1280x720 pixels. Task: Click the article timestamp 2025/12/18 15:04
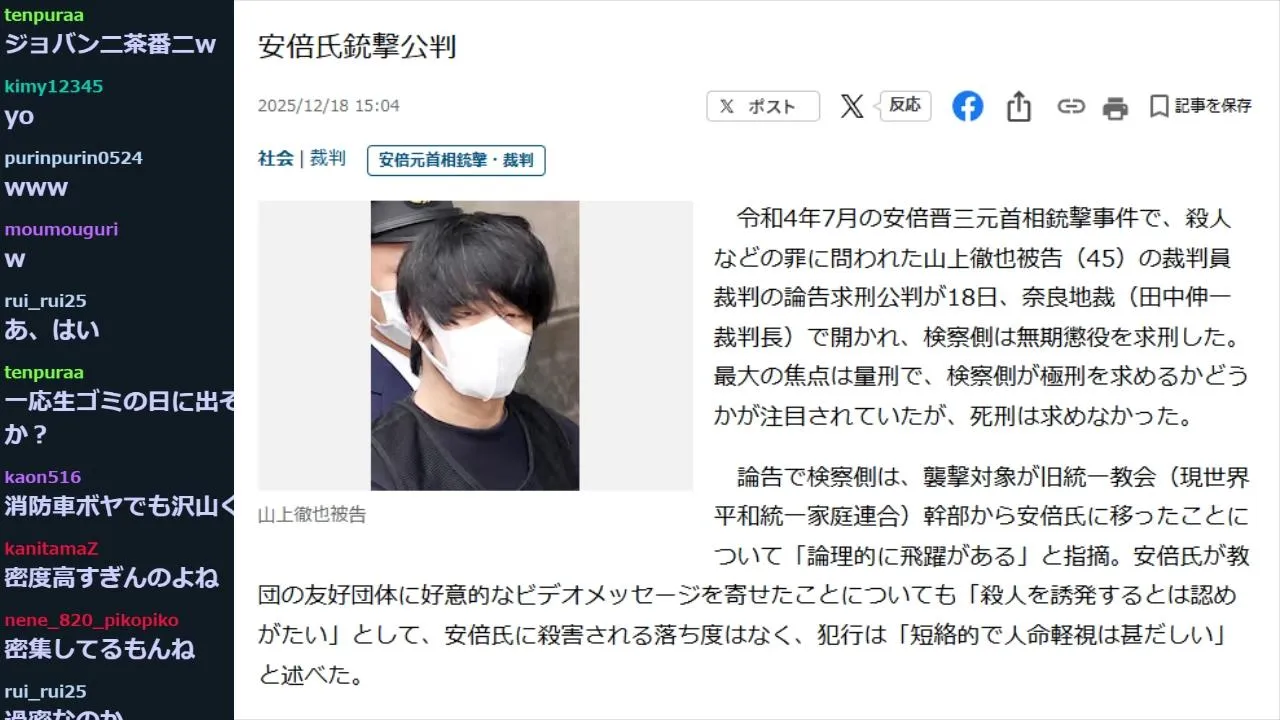coord(329,106)
